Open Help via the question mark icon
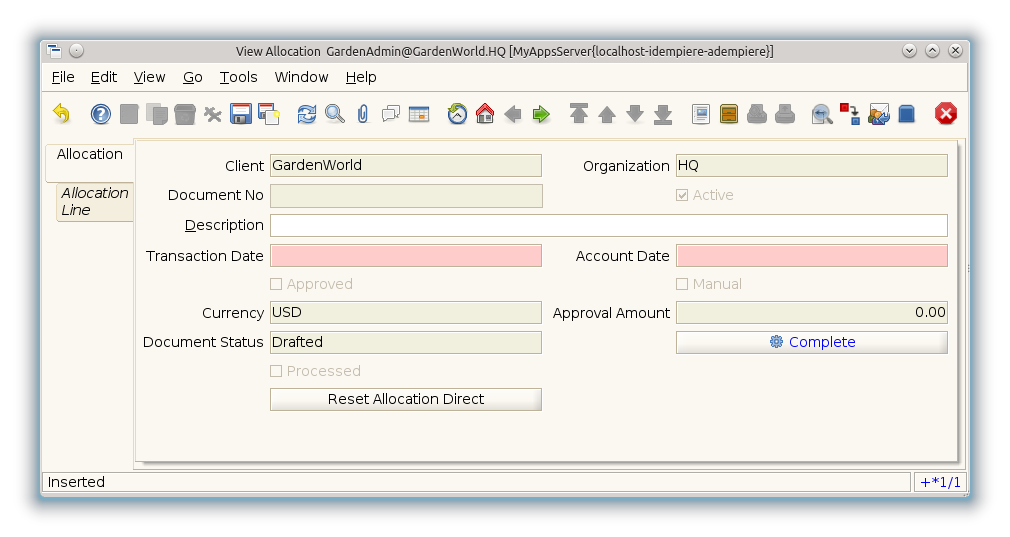 101,114
